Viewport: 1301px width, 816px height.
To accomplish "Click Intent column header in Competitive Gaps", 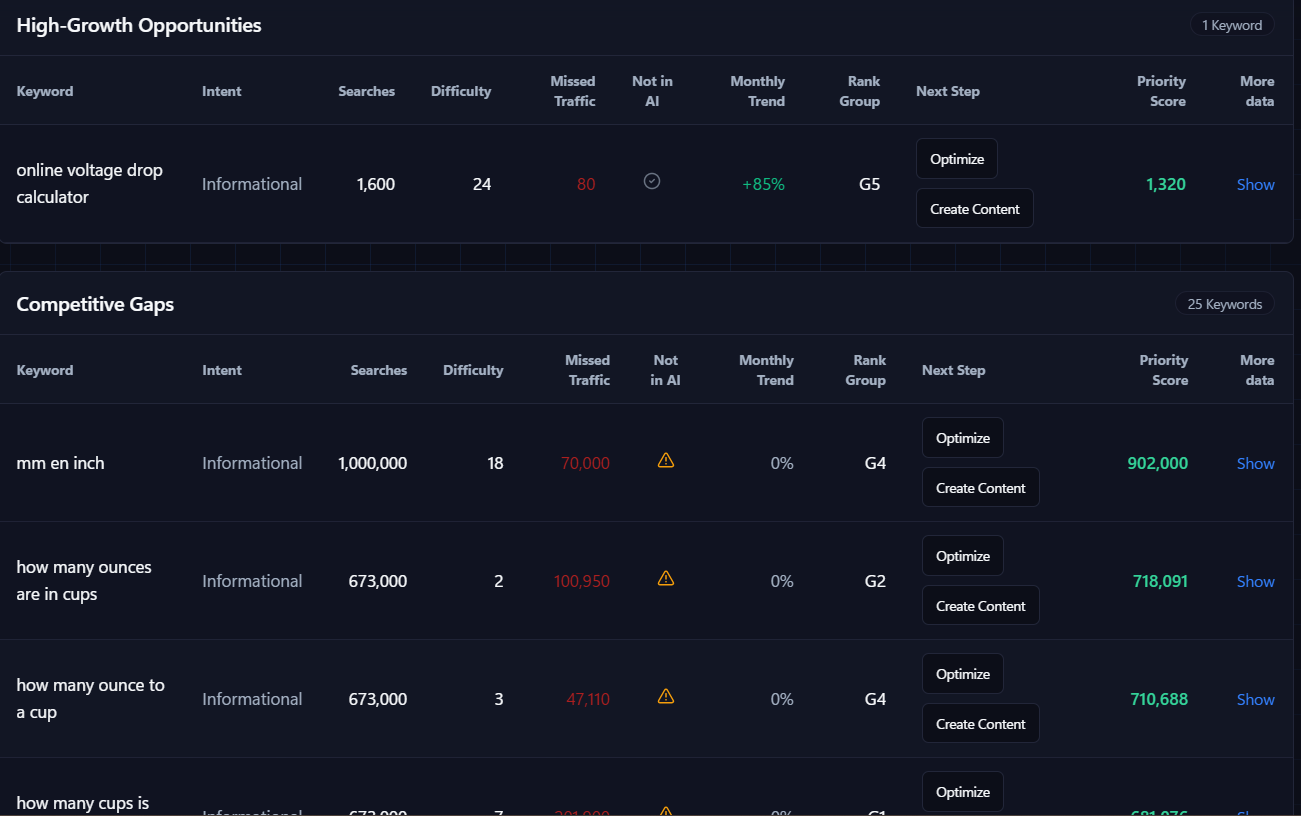I will click(222, 370).
